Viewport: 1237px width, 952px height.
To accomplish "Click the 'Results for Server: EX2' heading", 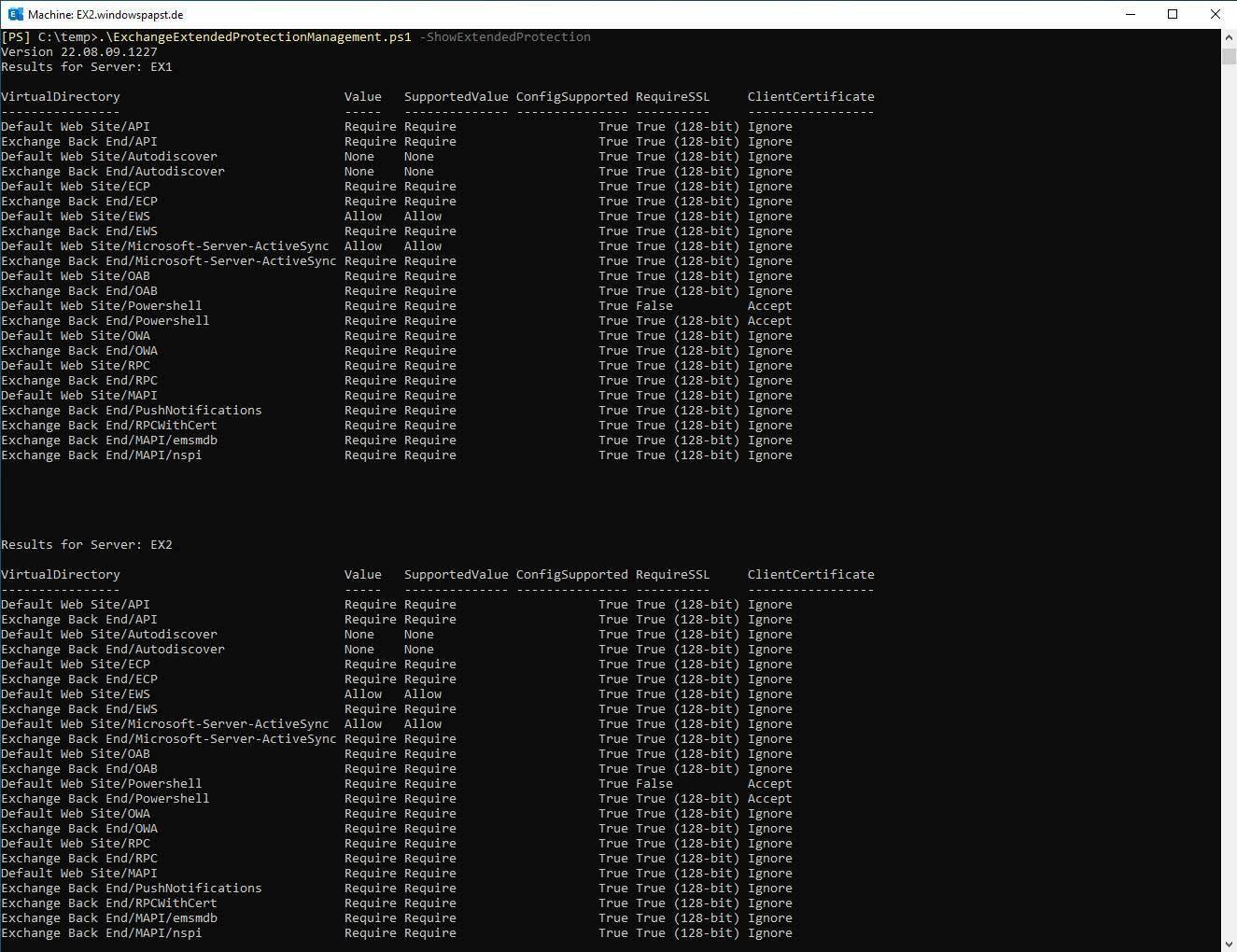I will click(87, 545).
